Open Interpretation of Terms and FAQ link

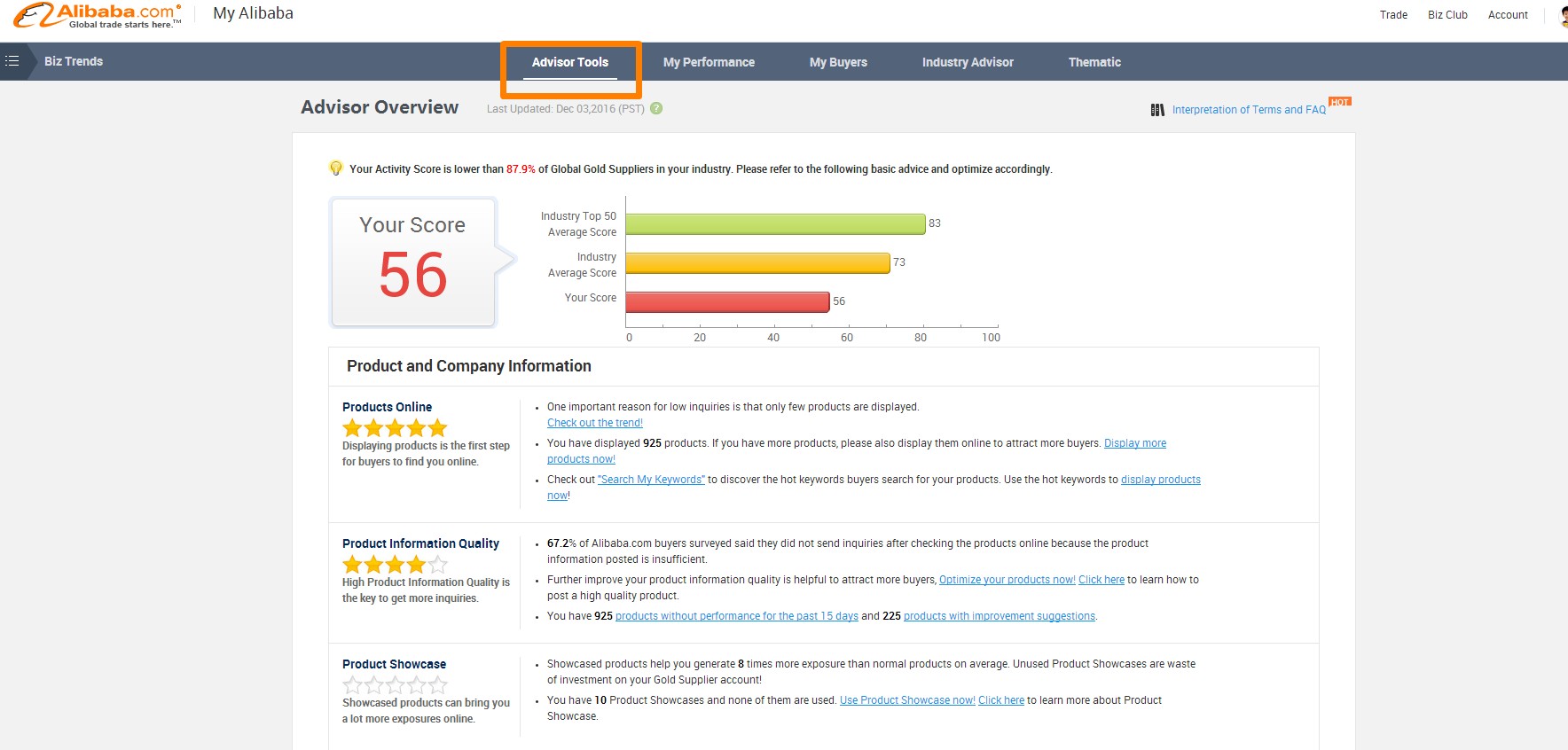click(x=1249, y=110)
